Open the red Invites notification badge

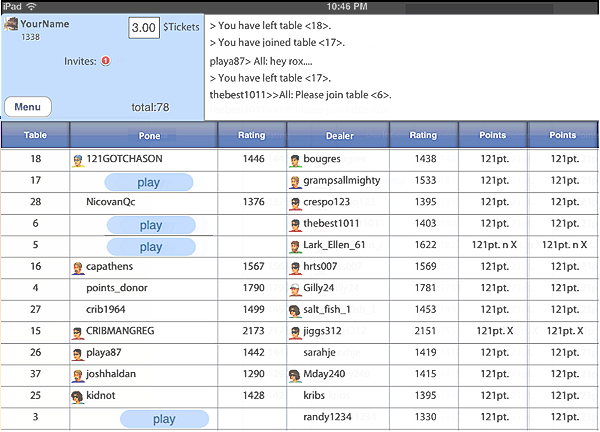tap(105, 61)
